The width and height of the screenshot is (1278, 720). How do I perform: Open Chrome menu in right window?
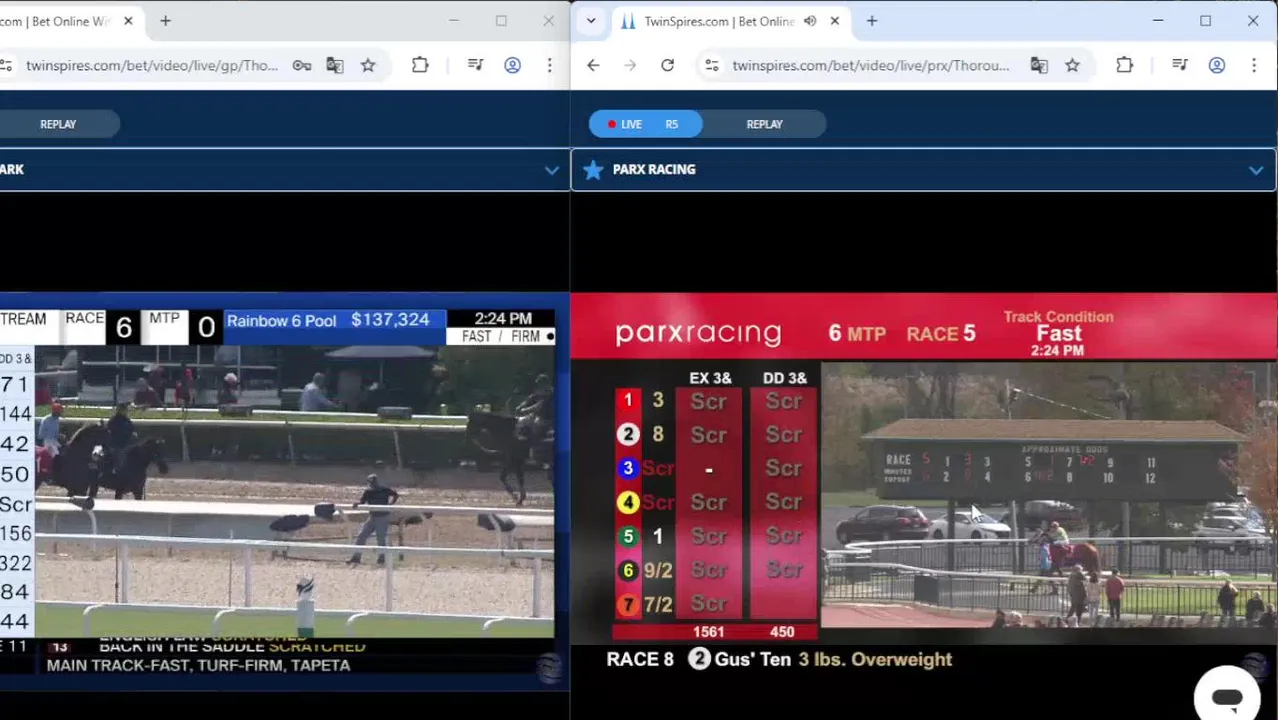click(x=1254, y=65)
